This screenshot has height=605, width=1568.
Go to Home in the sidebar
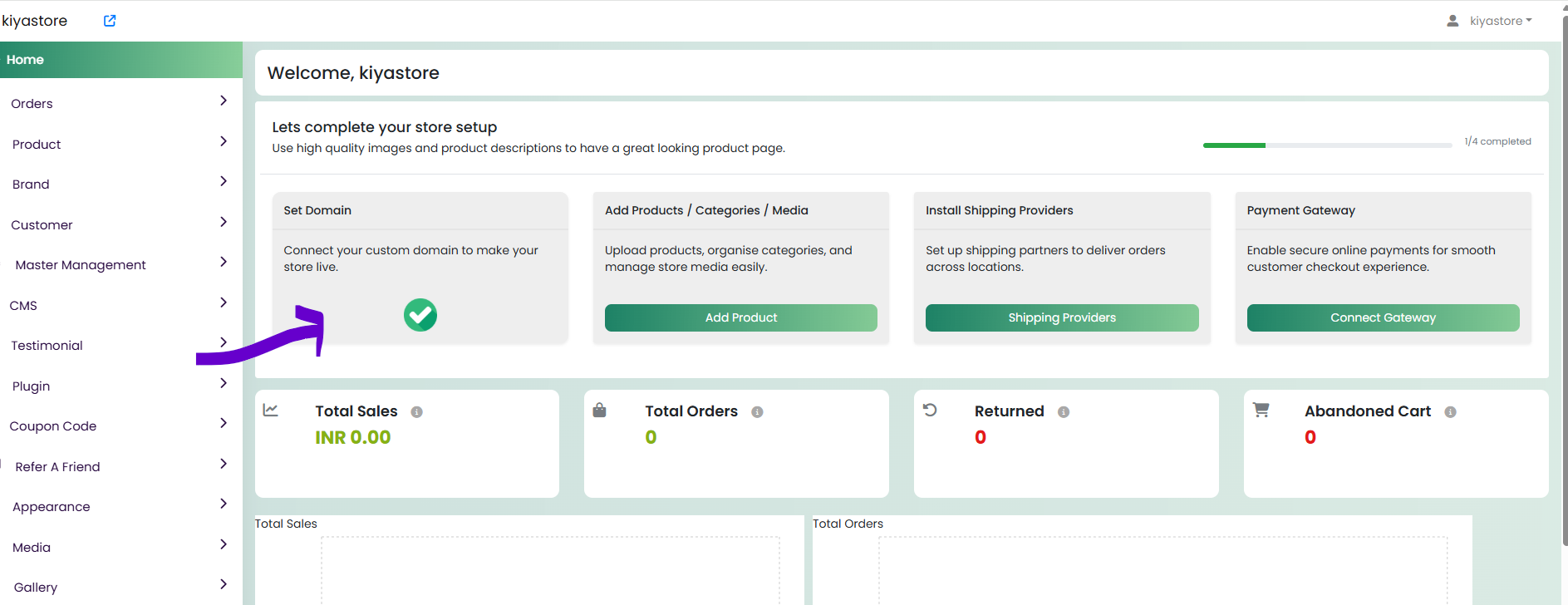121,60
